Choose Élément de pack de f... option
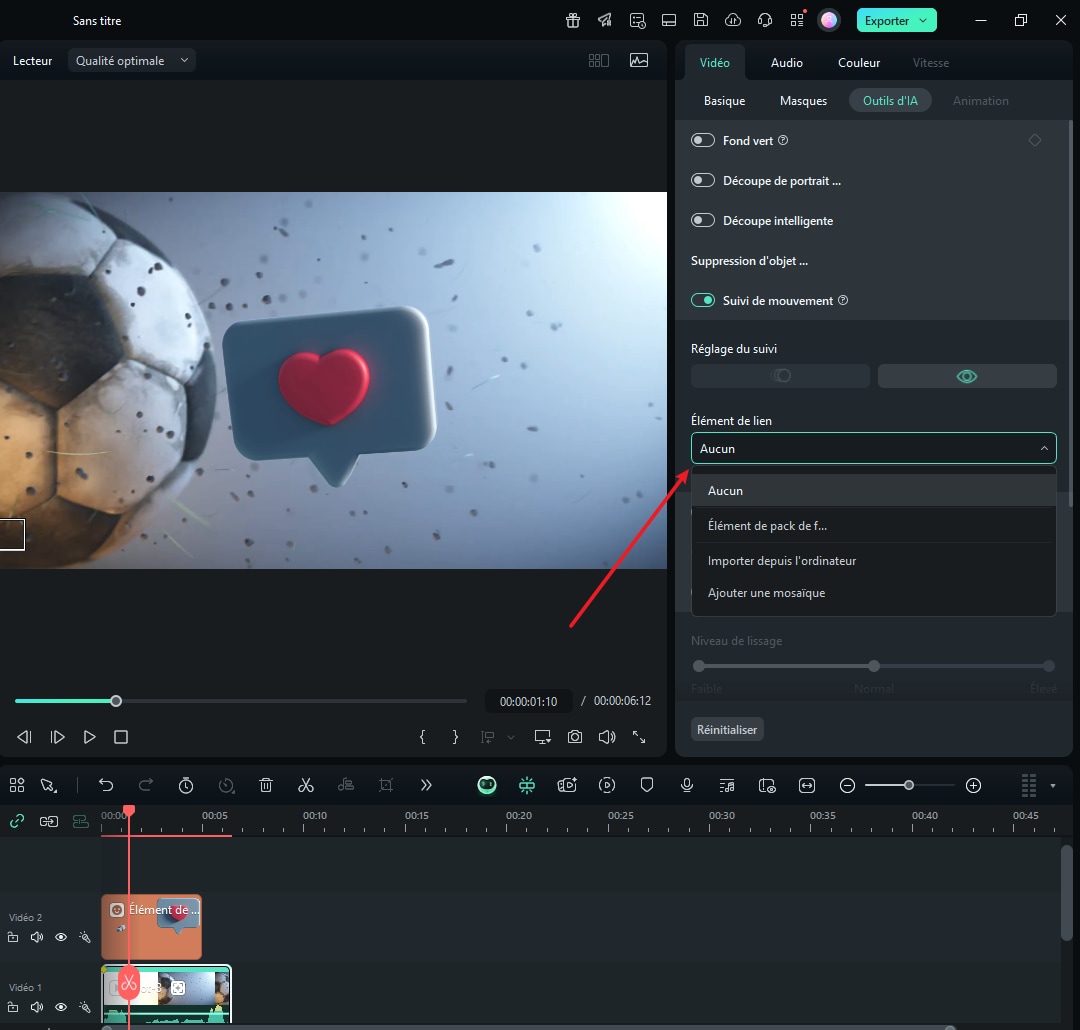 [x=873, y=526]
